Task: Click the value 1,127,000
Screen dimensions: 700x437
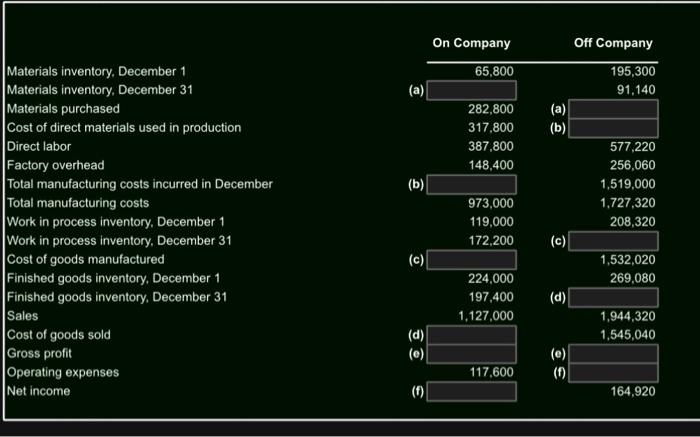Action: [x=486, y=316]
